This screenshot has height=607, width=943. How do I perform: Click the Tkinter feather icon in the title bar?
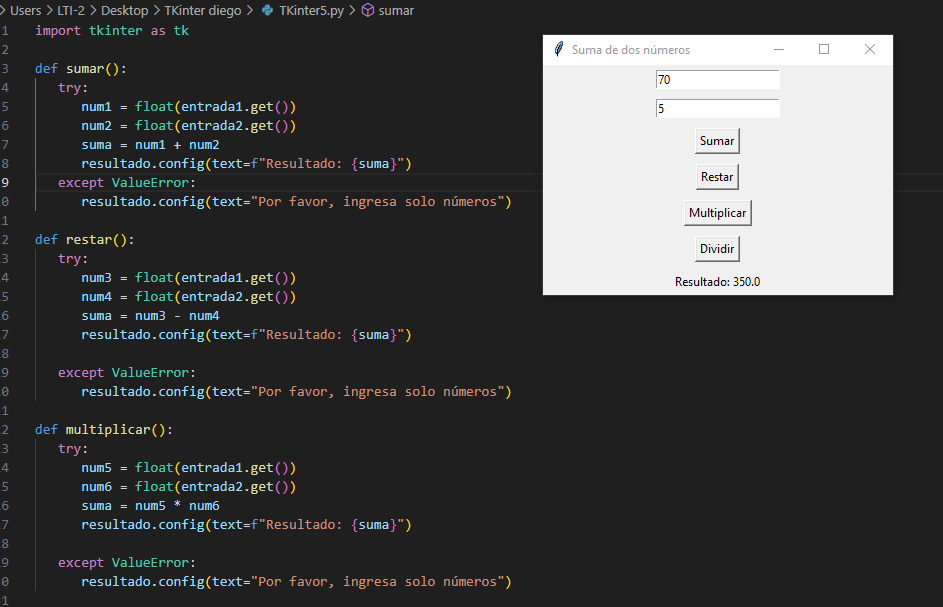(x=559, y=50)
